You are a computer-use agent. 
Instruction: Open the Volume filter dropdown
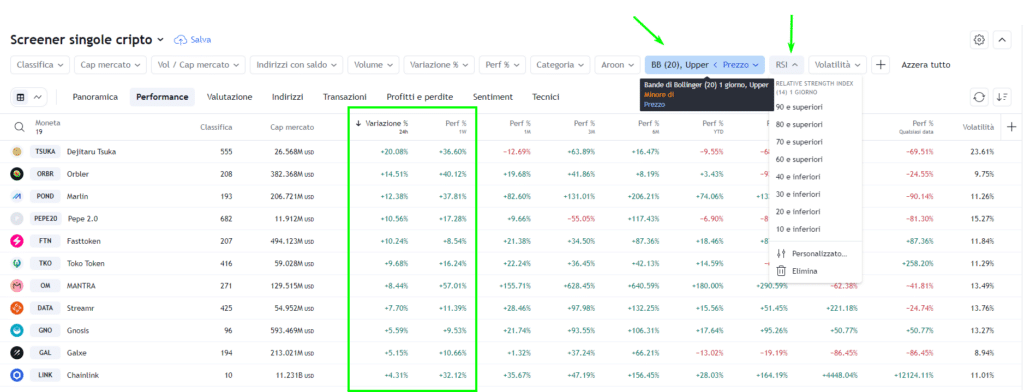tap(374, 65)
